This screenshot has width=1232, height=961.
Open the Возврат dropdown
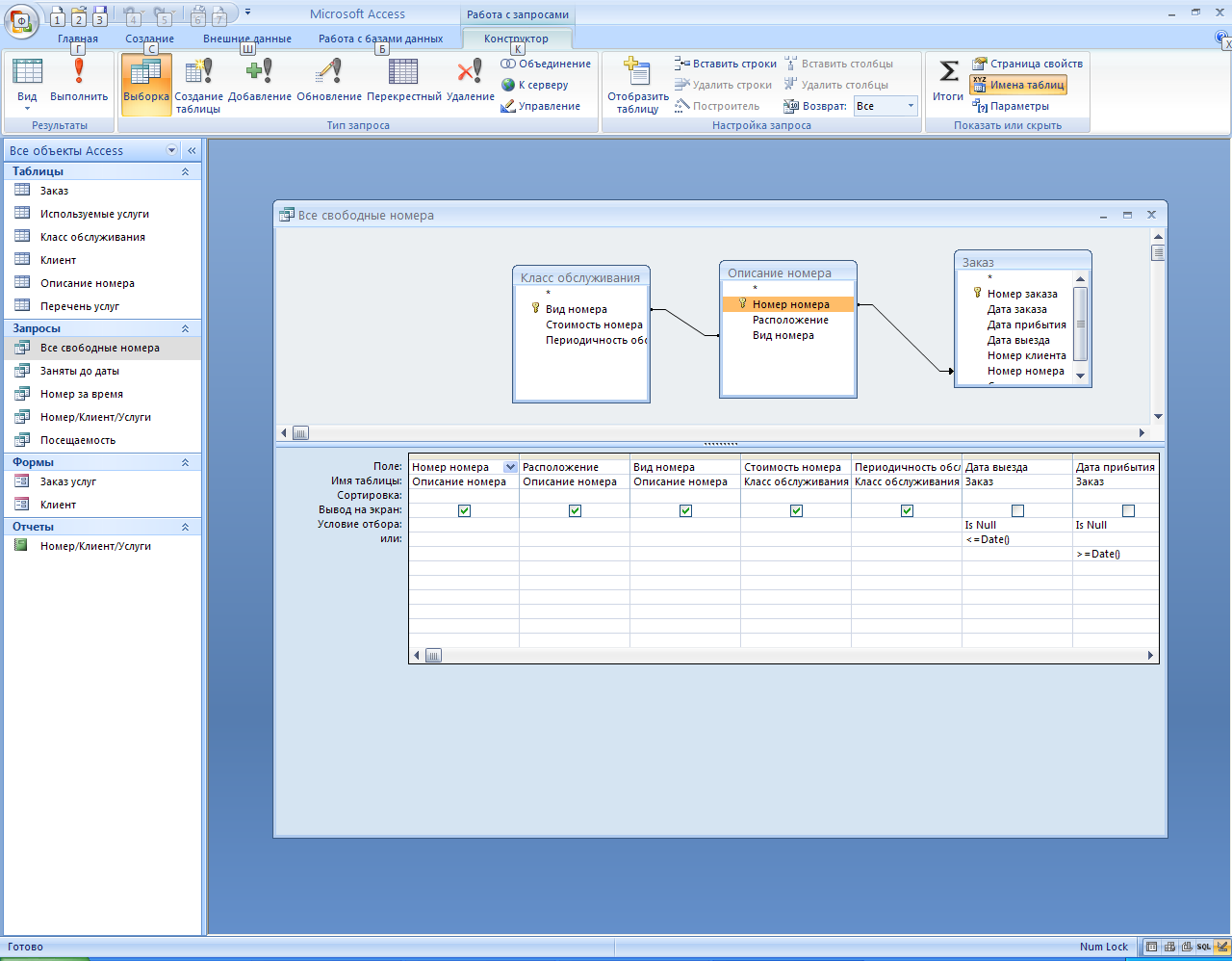911,106
